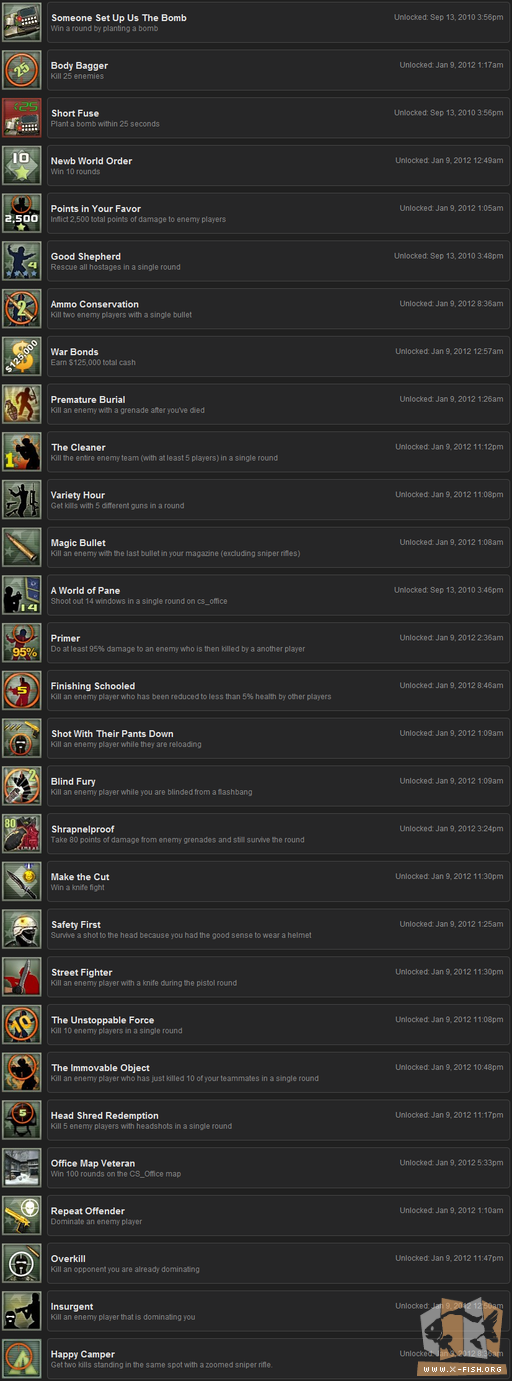The width and height of the screenshot is (512, 1381).
Task: Click the Magic Bullet achievement icon
Action: click(22, 548)
